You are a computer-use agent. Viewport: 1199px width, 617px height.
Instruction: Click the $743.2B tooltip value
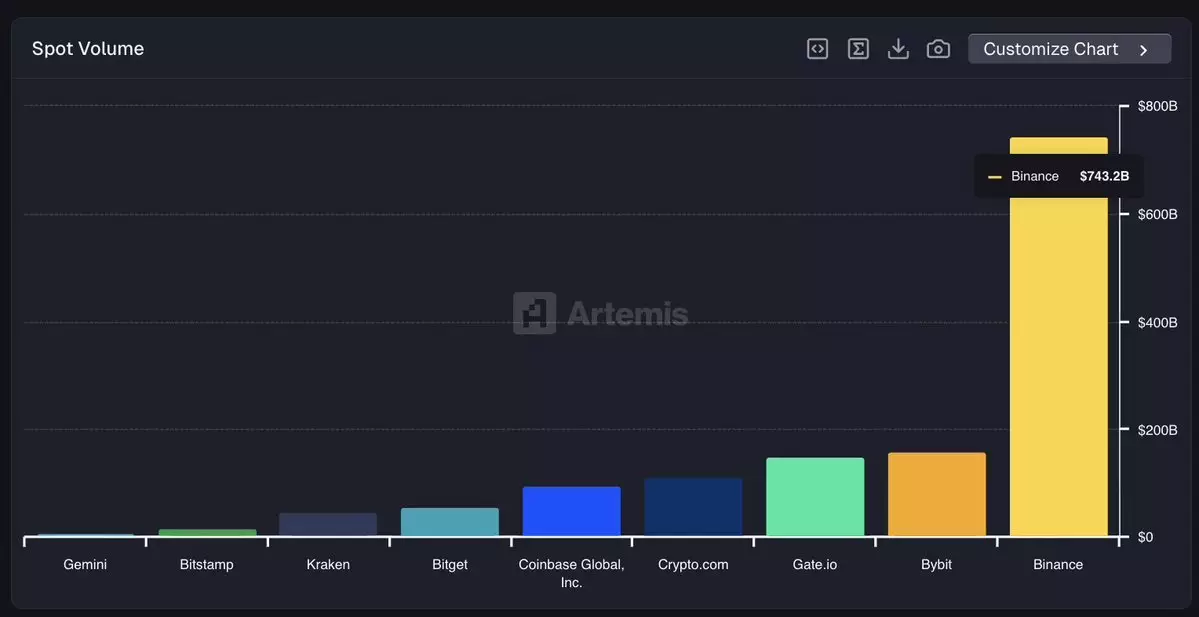[1104, 176]
